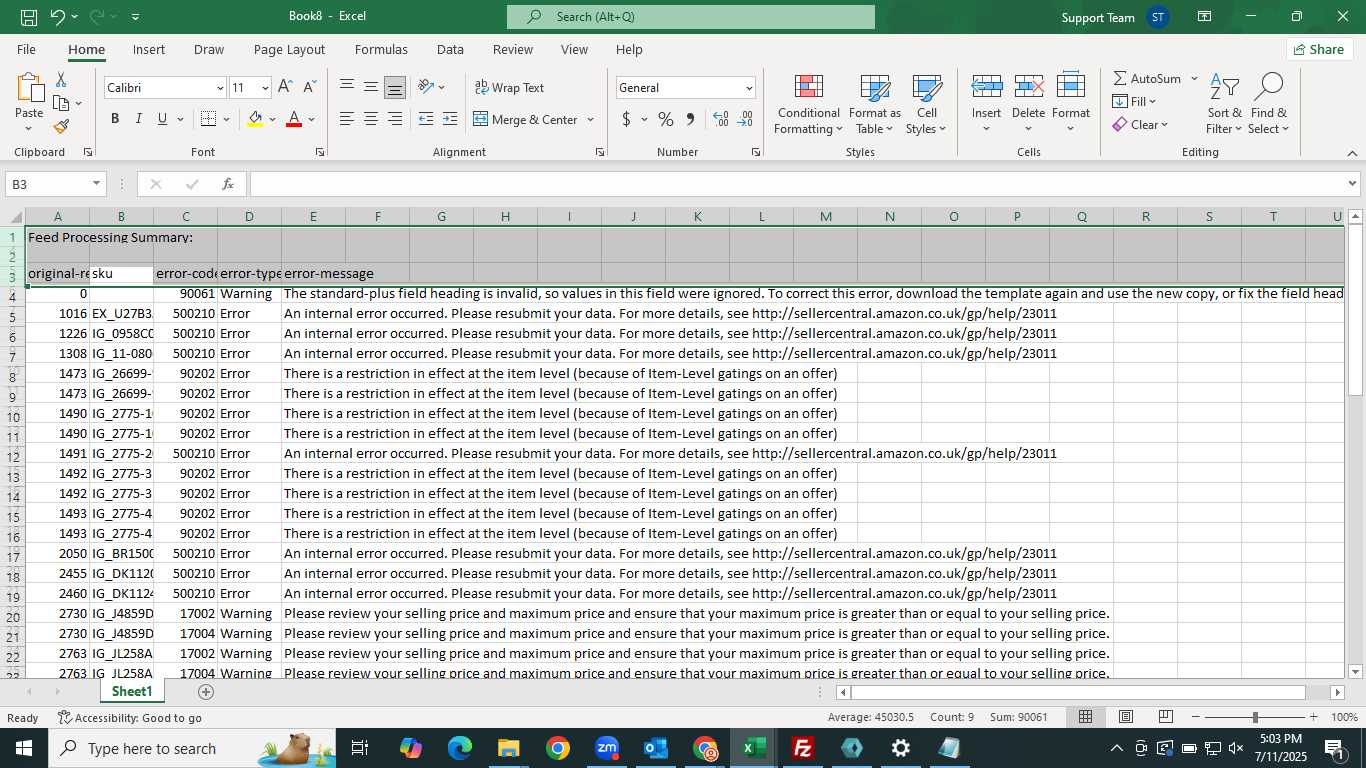Screen dimensions: 1366x768
Task: Click the Insert Function fx icon
Action: (x=227, y=184)
